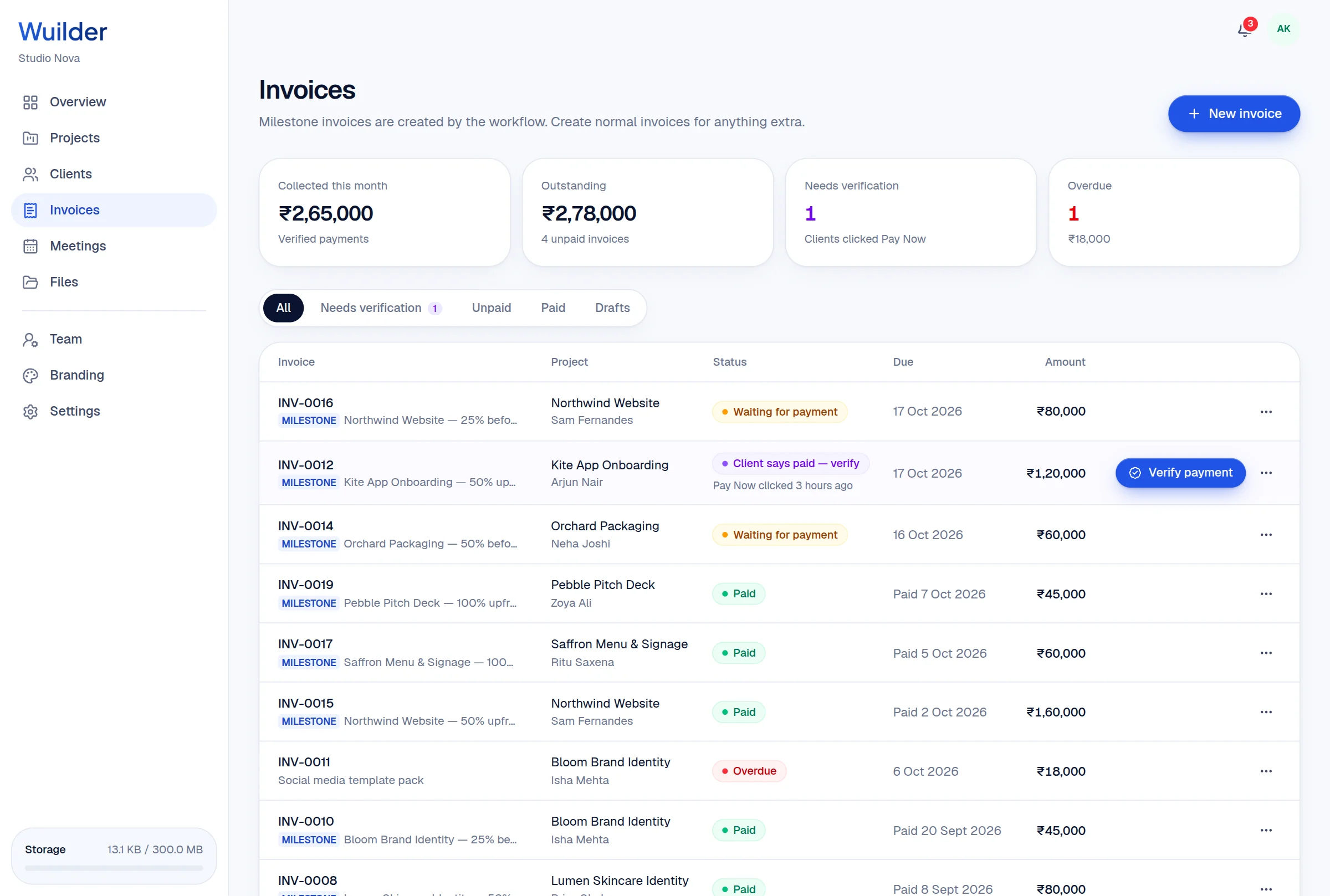
Task: Open invoice INV-0010
Action: click(306, 822)
